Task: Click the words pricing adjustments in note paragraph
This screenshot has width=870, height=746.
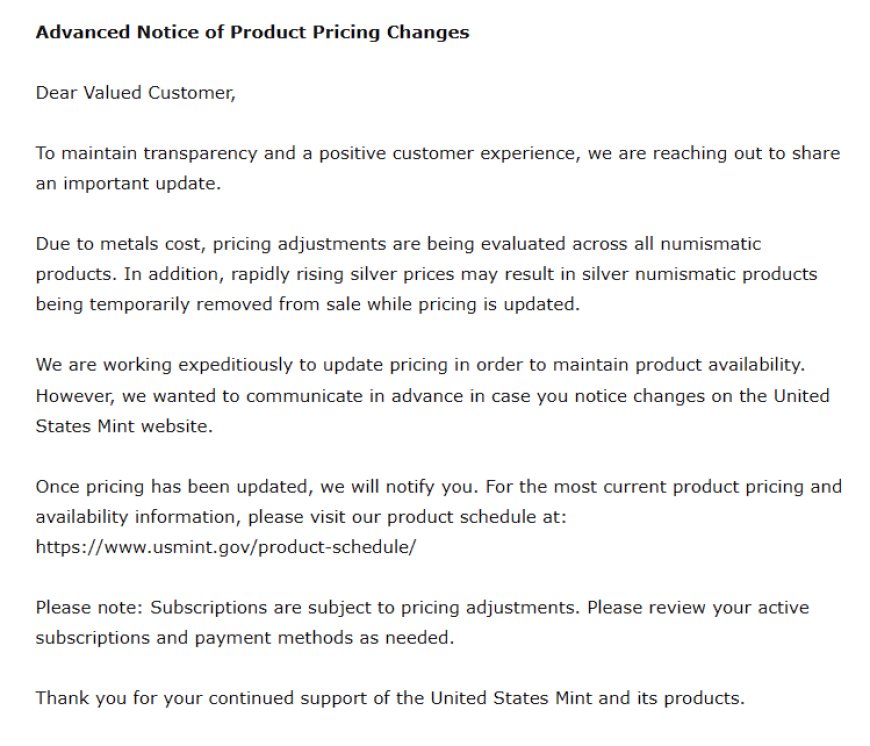Action: pyautogui.click(x=488, y=608)
